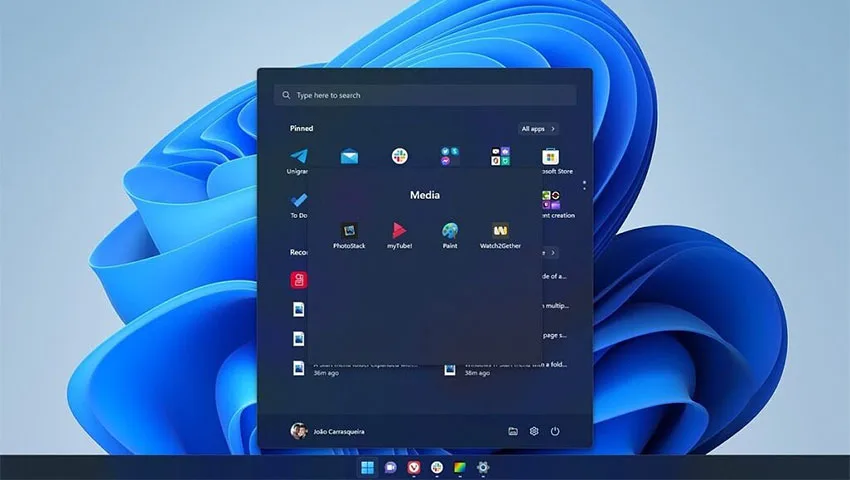Open the Unigram pinned app
The width and height of the screenshot is (850, 480).
pyautogui.click(x=298, y=161)
